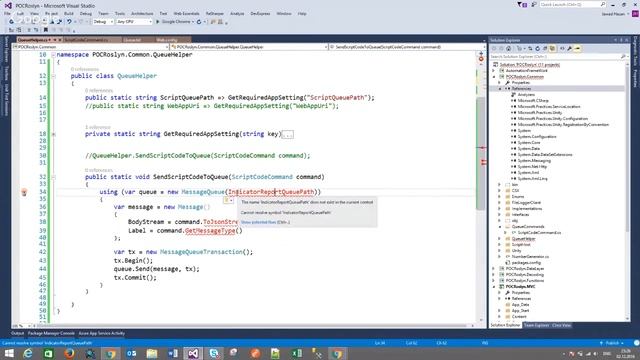Open the QueueHelper type navigation dropdown
The width and height of the screenshot is (640, 360).
249,47
